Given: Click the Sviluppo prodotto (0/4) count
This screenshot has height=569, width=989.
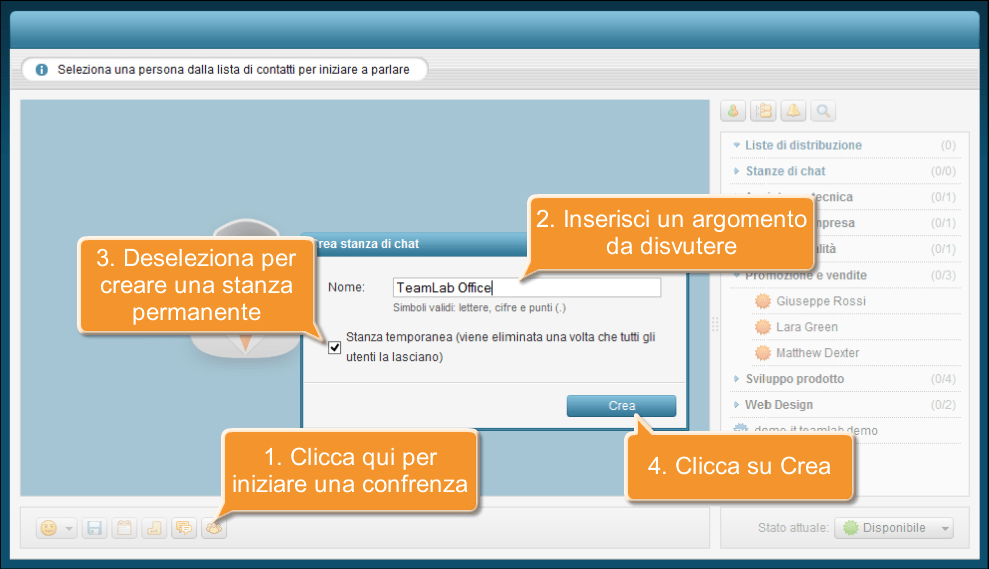Looking at the screenshot, I should pos(943,378).
